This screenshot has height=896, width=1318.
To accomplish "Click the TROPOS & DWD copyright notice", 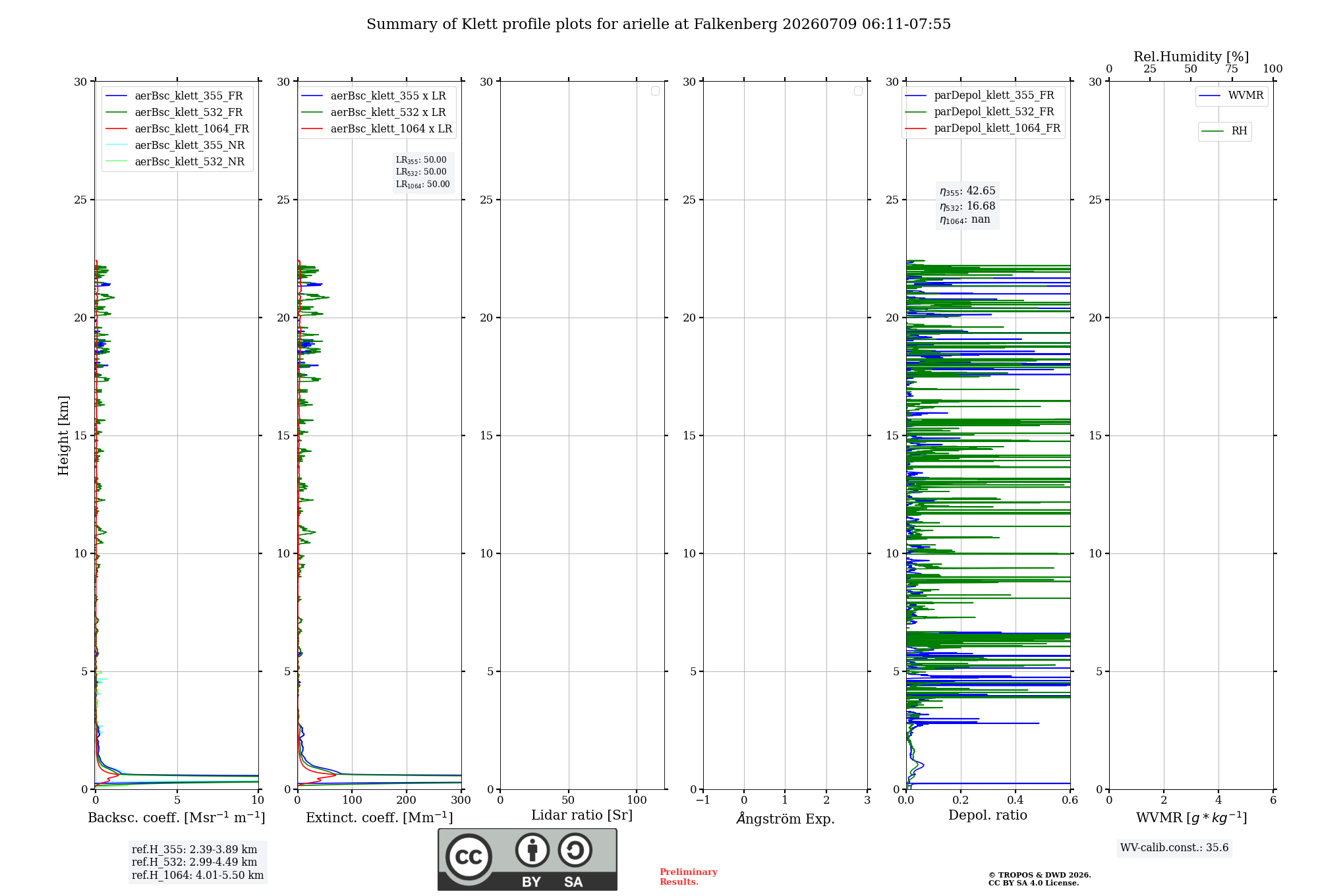I will click(x=1040, y=879).
